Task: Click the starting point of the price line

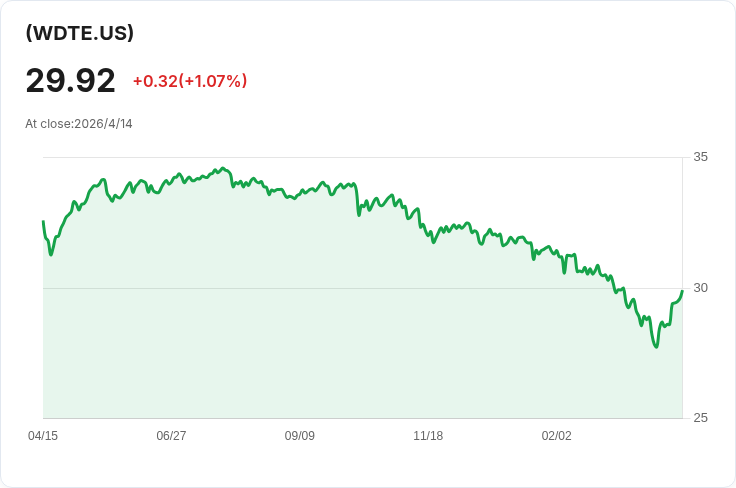Action: (43, 222)
